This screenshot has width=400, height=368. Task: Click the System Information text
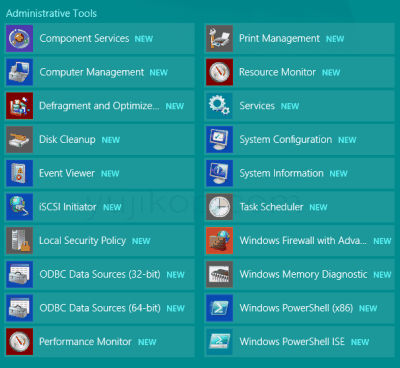tap(281, 173)
